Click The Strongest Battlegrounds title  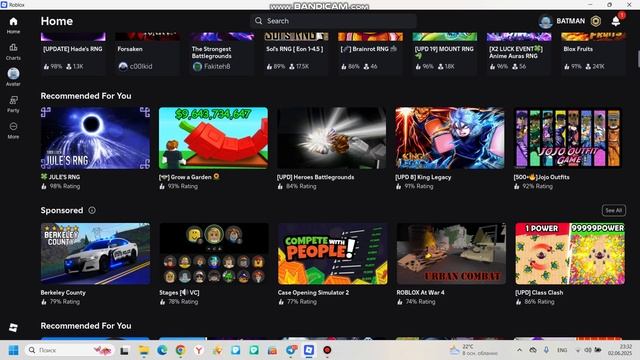coord(211,52)
